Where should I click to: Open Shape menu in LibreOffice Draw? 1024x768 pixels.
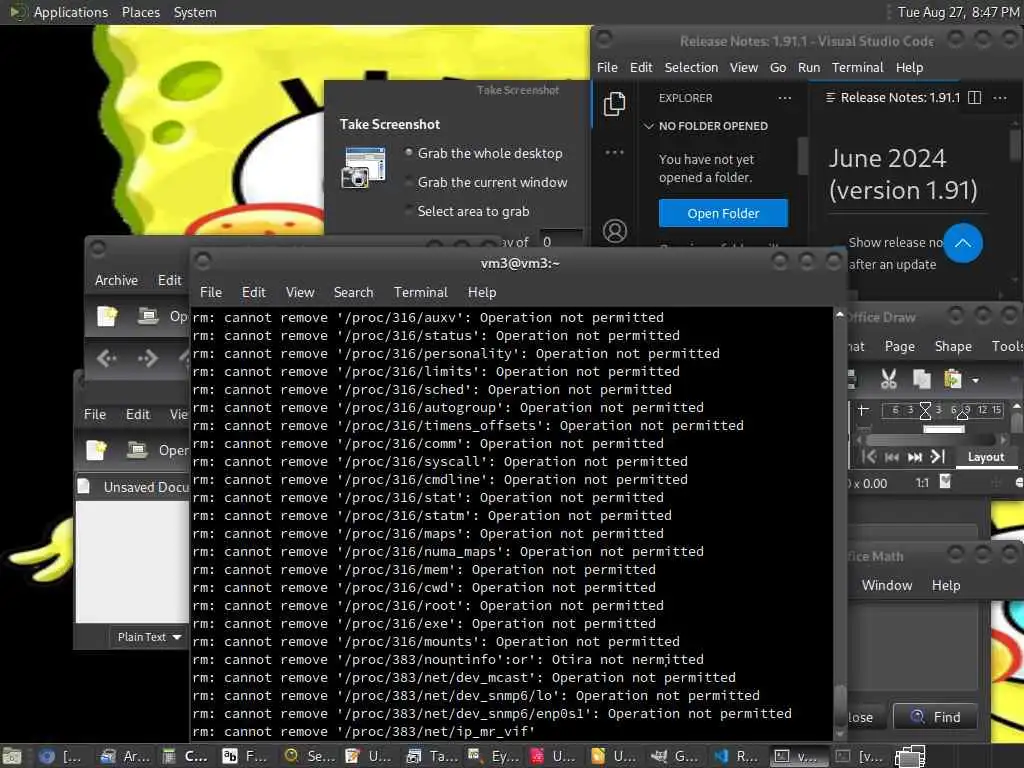(953, 346)
